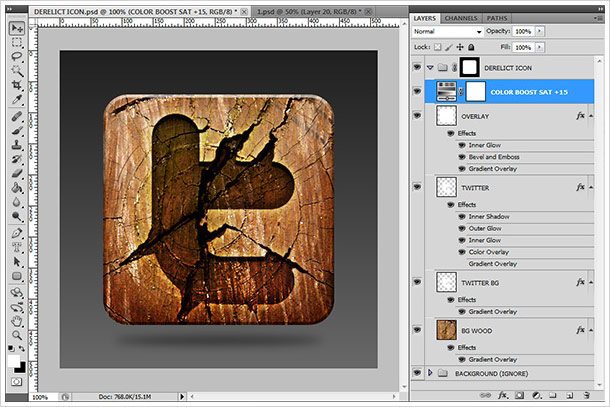Open the Opacity slider arrow
Viewport: 610px width, 407px height.
[x=540, y=31]
